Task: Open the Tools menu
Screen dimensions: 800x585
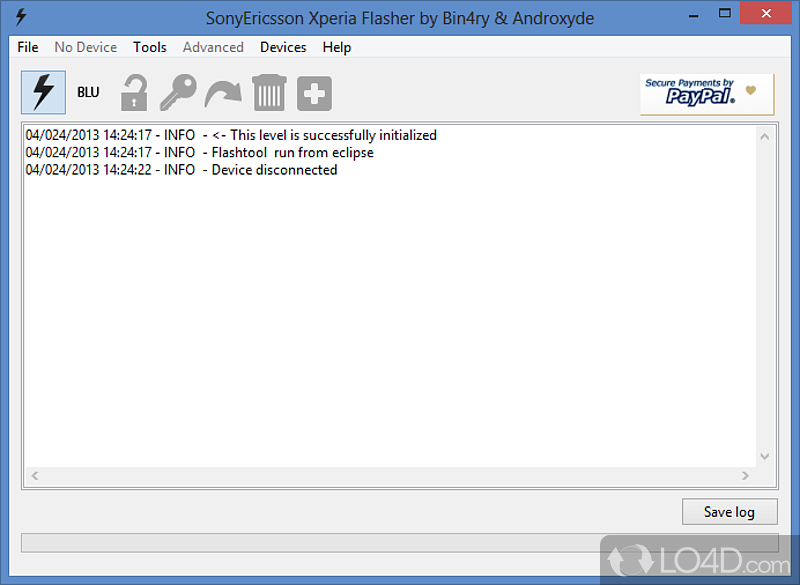Action: coord(149,47)
